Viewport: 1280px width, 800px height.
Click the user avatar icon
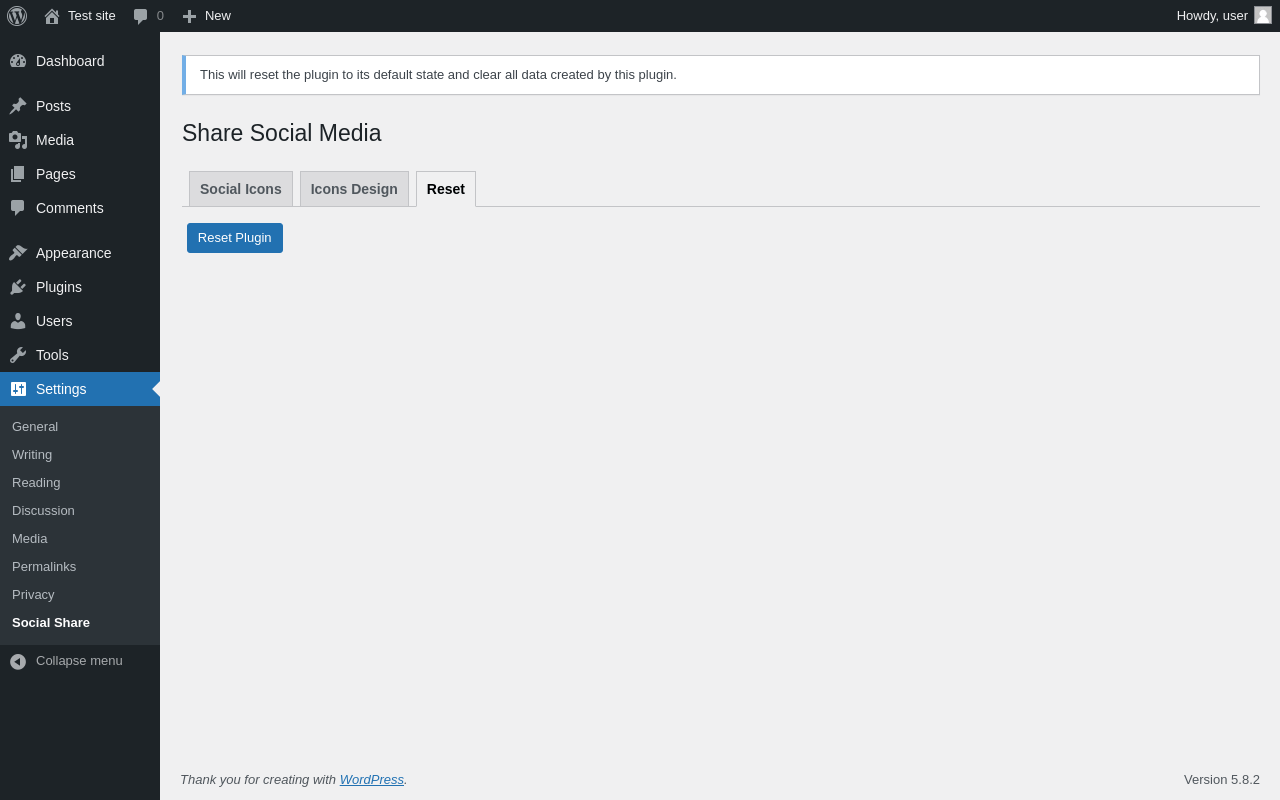click(x=1263, y=15)
